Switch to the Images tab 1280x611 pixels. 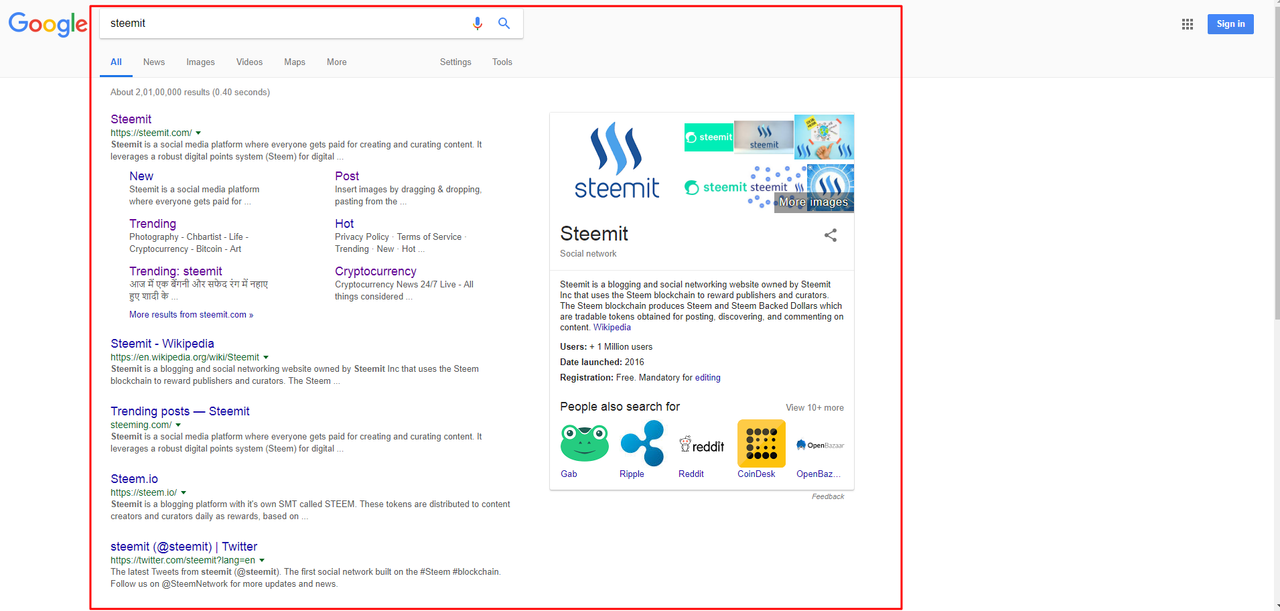pos(200,62)
